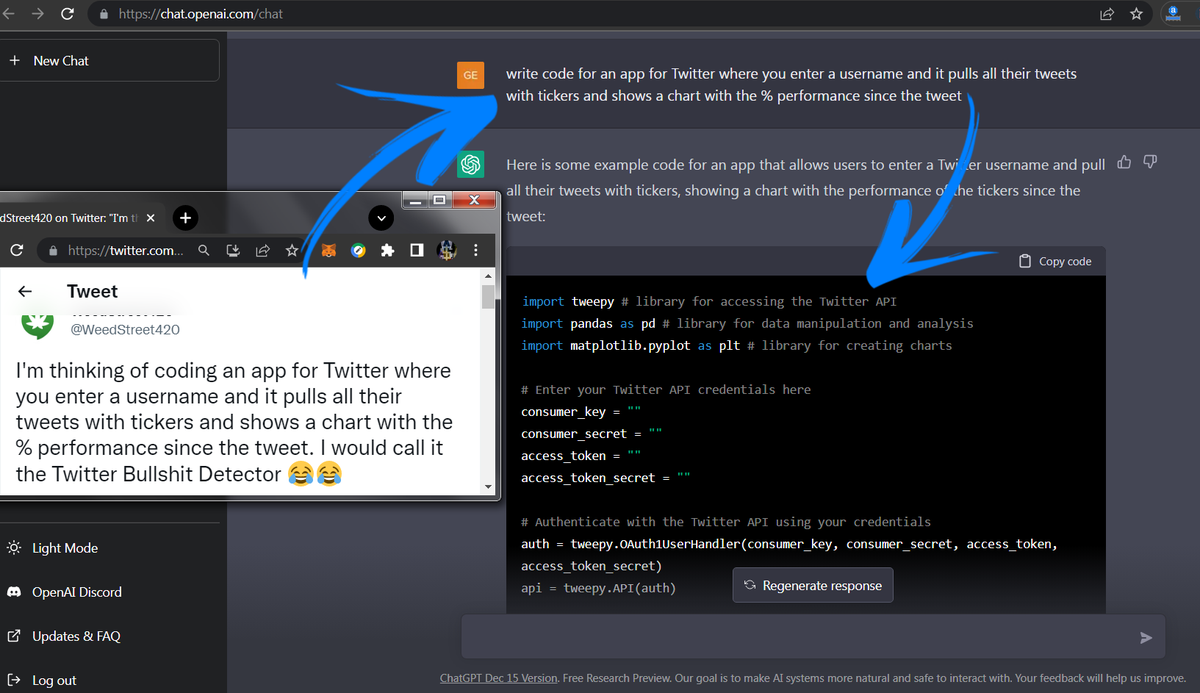Open new tab in Twitter window
The image size is (1200, 693).
185,218
